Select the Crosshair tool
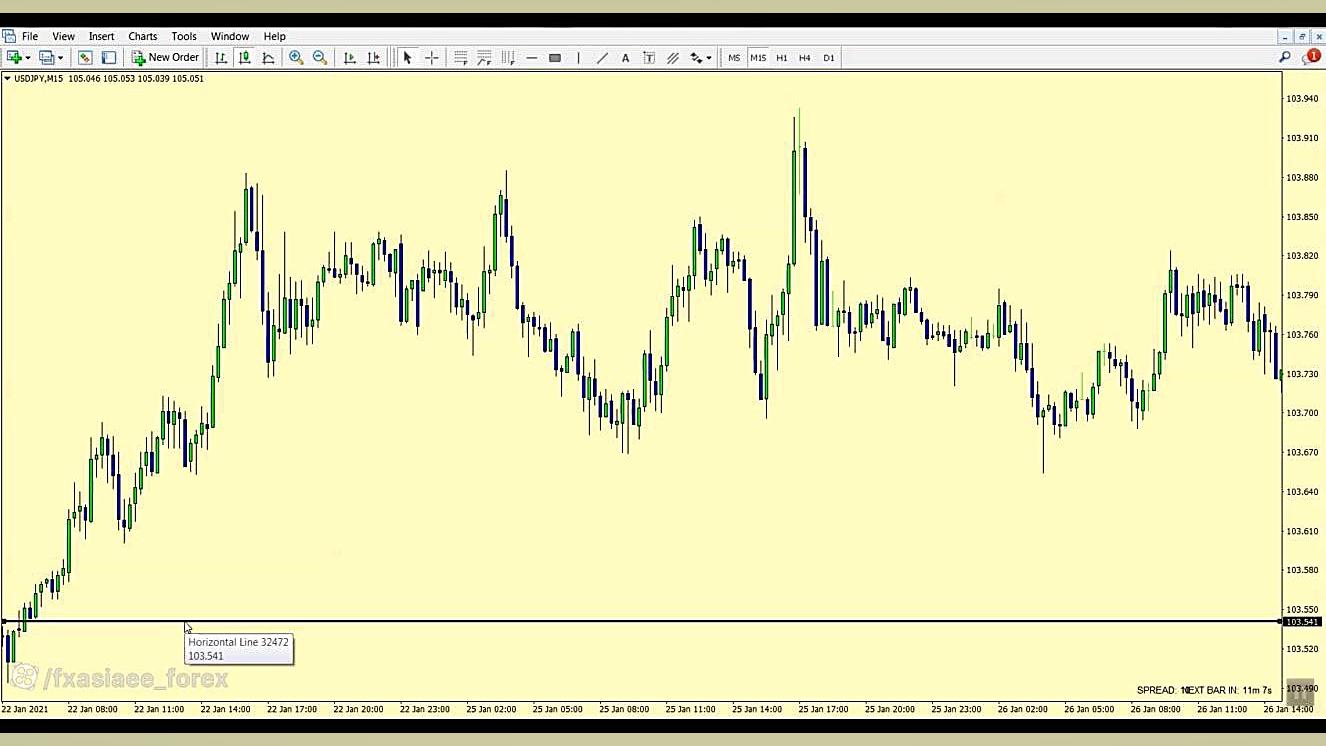Viewport: 1326px width, 746px height. (x=431, y=58)
